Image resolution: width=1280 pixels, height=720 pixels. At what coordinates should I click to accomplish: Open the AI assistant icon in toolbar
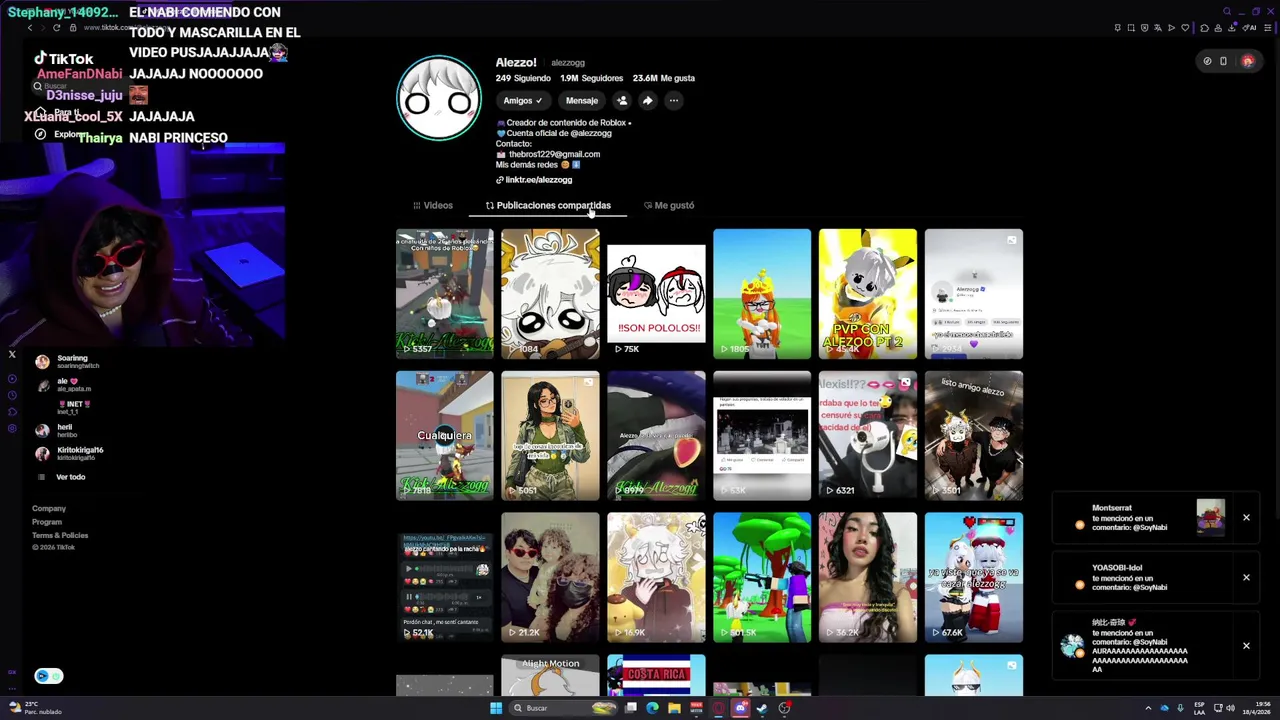pos(1249,28)
